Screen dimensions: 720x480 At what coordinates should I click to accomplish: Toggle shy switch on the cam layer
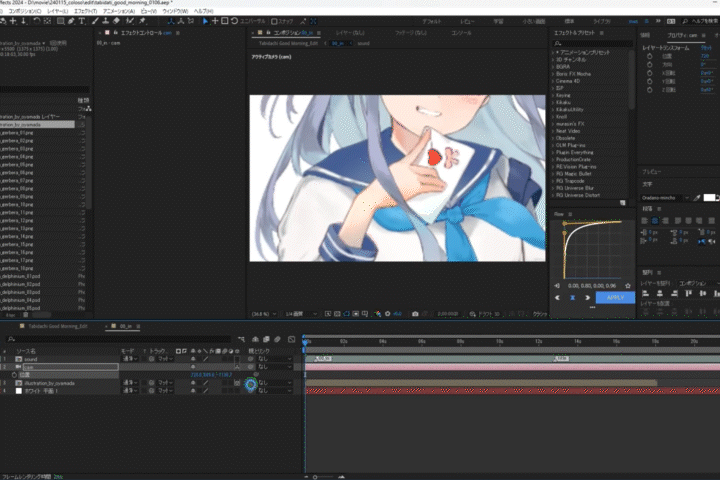(x=193, y=367)
